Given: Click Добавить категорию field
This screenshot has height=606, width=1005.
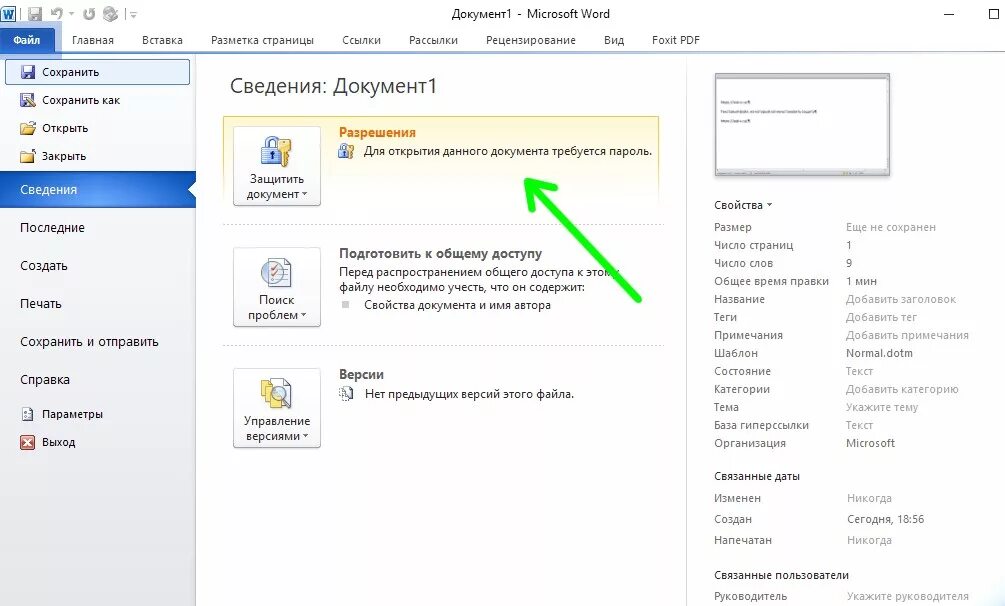Looking at the screenshot, I should coord(902,389).
